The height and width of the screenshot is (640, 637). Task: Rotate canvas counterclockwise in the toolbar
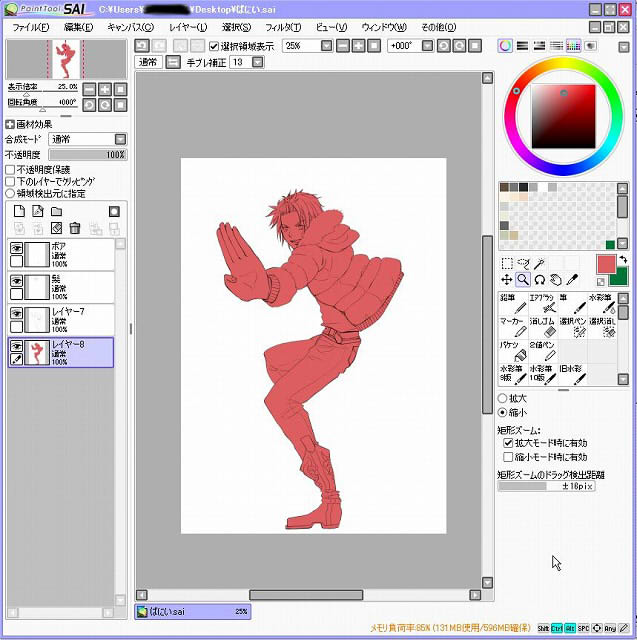444,46
